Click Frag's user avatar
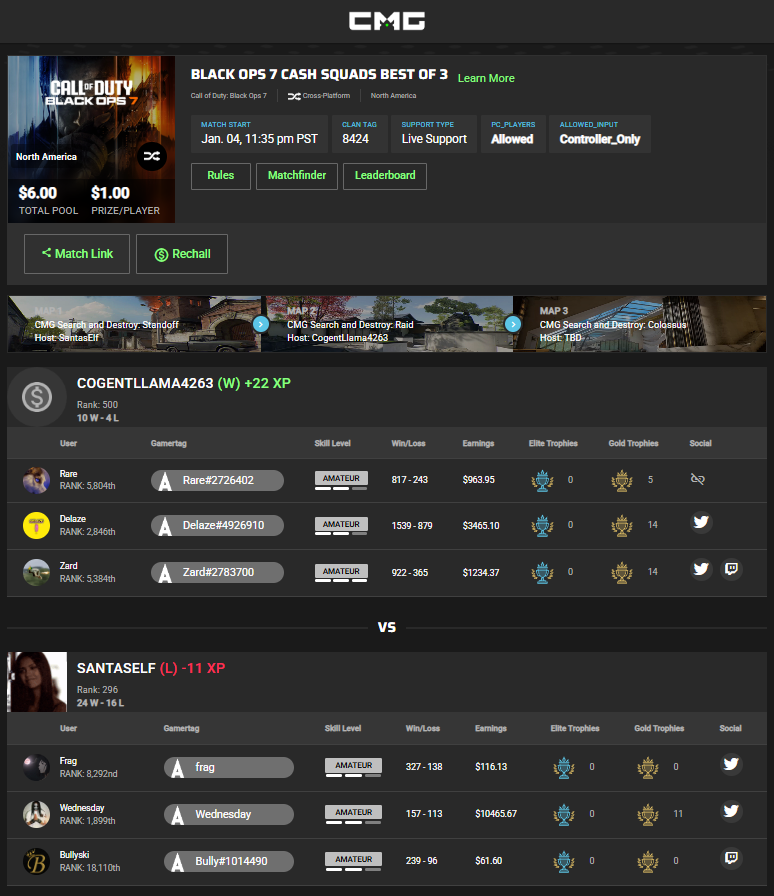 (36, 767)
